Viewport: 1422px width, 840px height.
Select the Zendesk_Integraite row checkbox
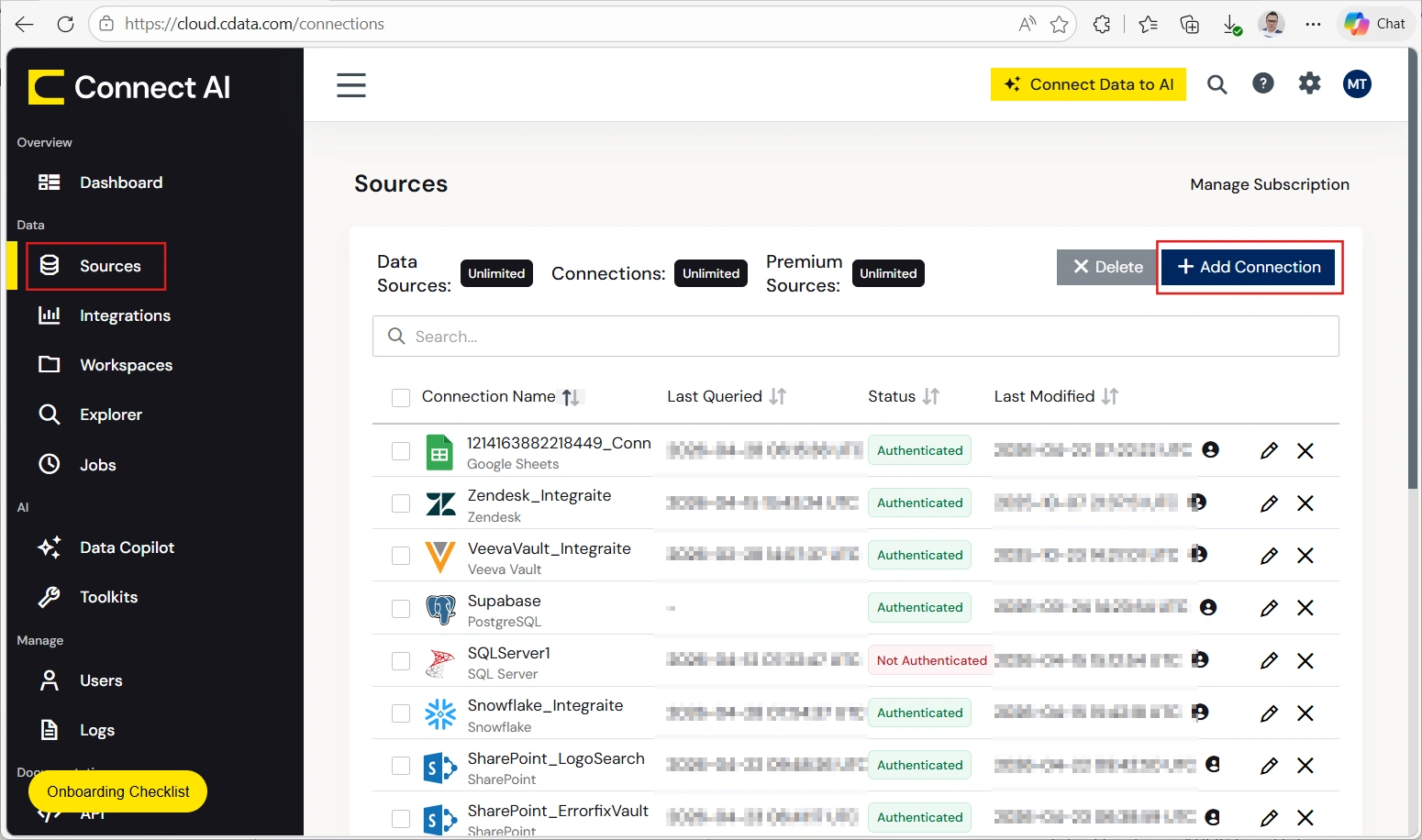point(400,503)
